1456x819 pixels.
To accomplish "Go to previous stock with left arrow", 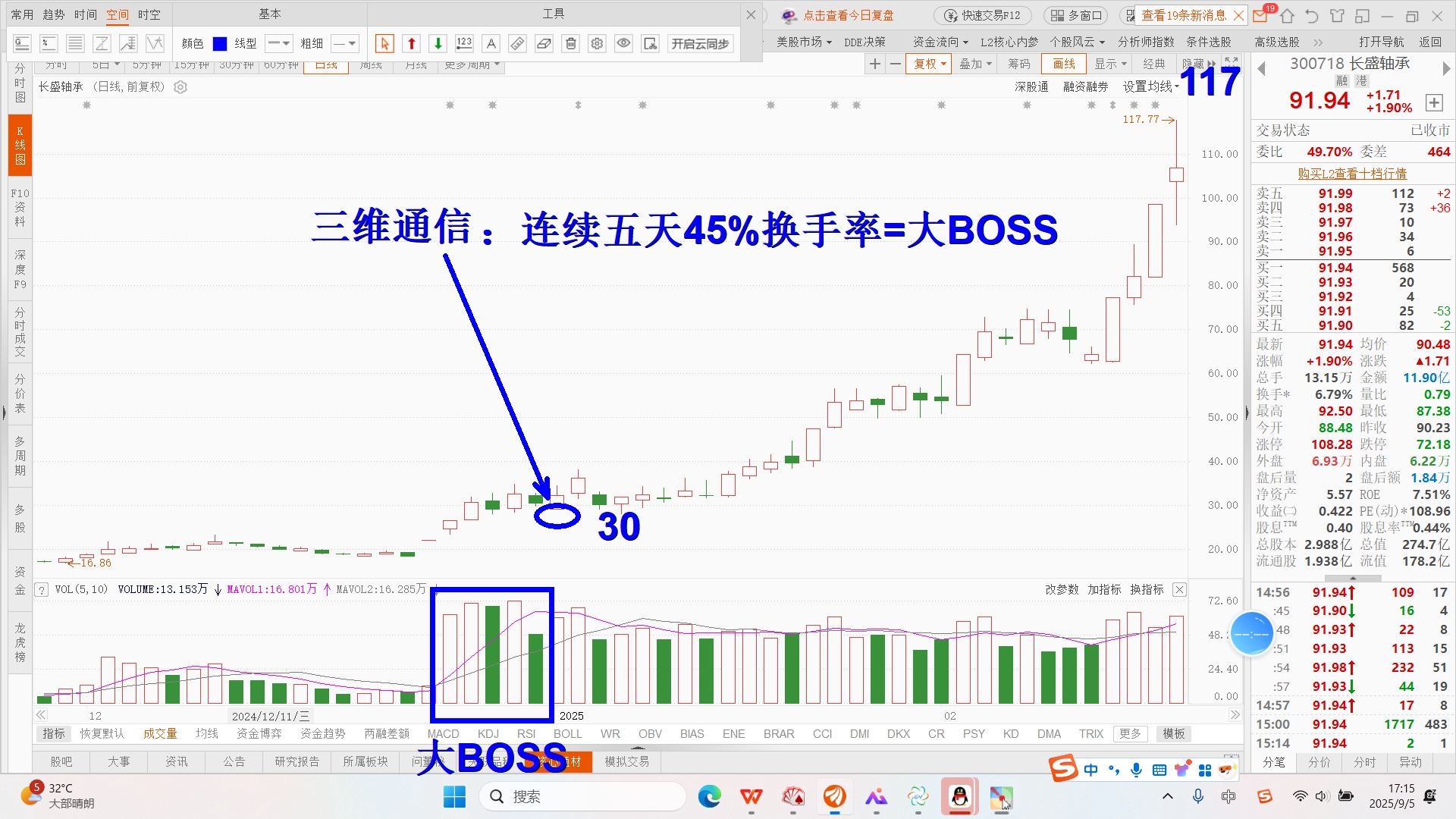I will point(1262,68).
